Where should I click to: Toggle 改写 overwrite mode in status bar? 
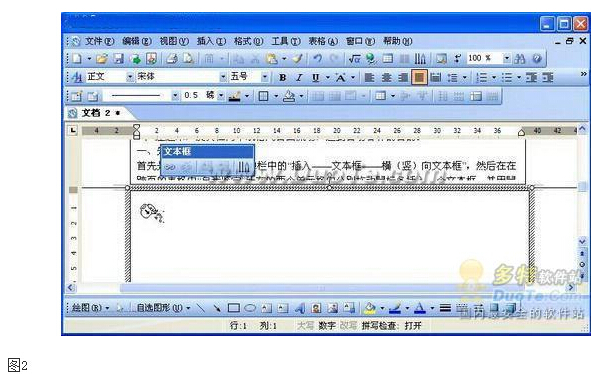(x=348, y=326)
